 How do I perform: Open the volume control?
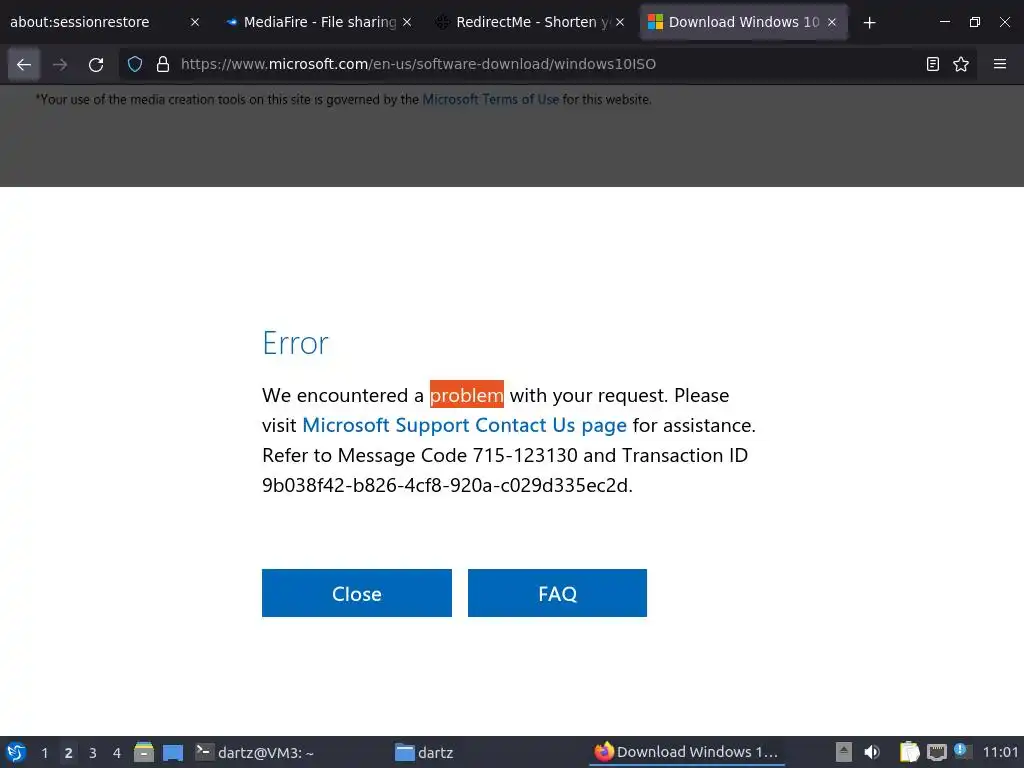point(872,752)
